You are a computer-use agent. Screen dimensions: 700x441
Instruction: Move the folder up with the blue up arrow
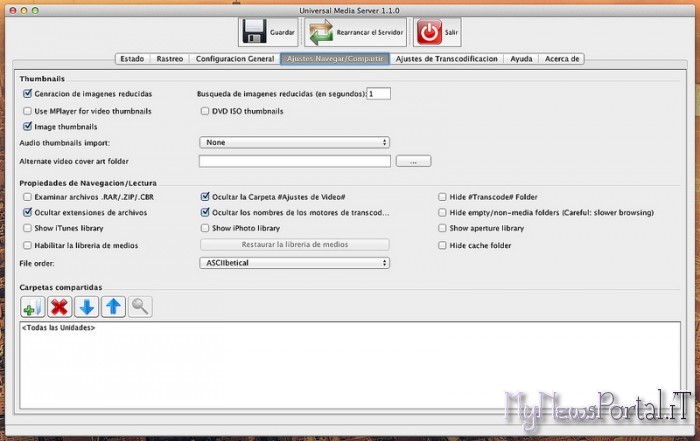tap(113, 307)
